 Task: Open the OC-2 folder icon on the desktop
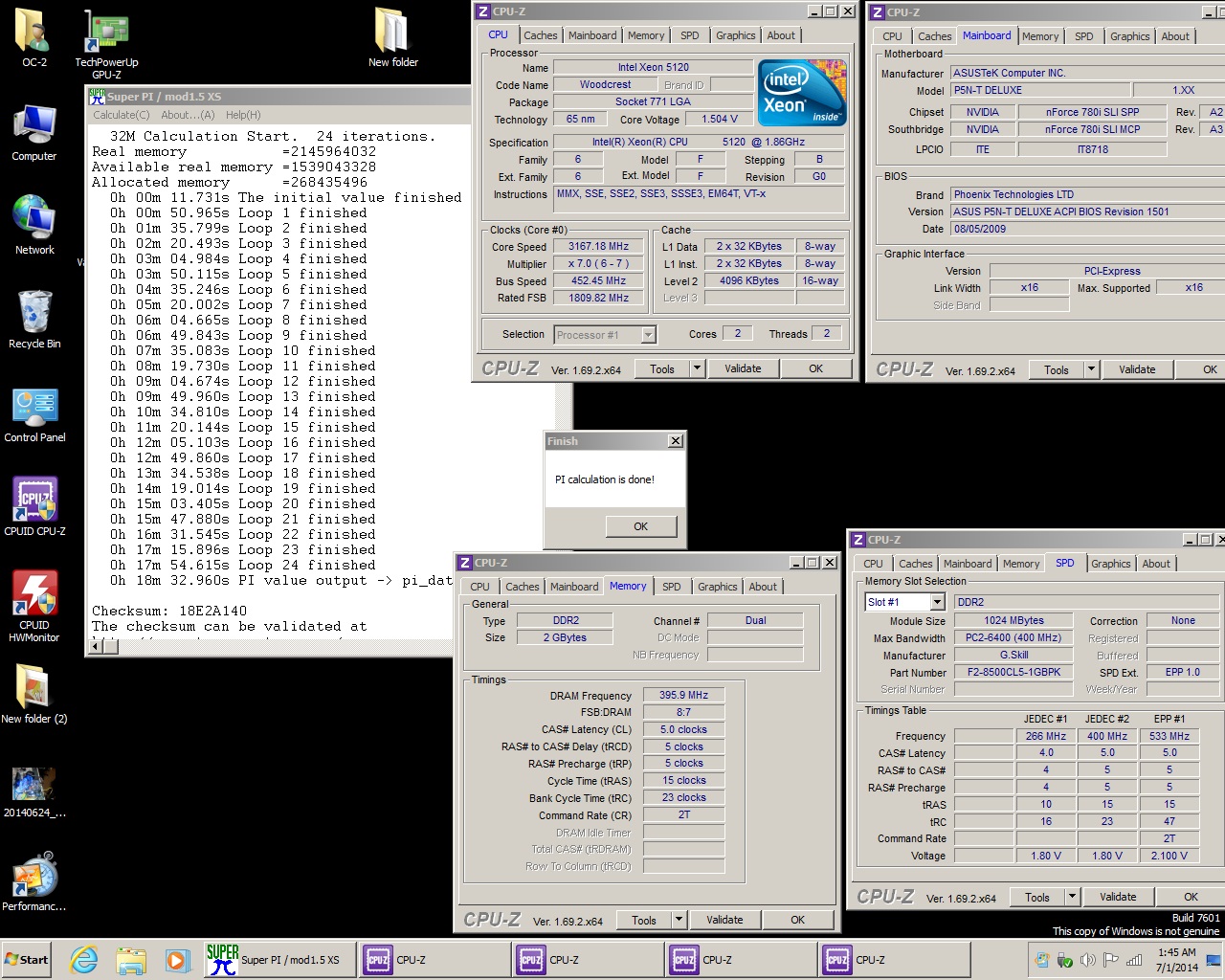tap(33, 38)
